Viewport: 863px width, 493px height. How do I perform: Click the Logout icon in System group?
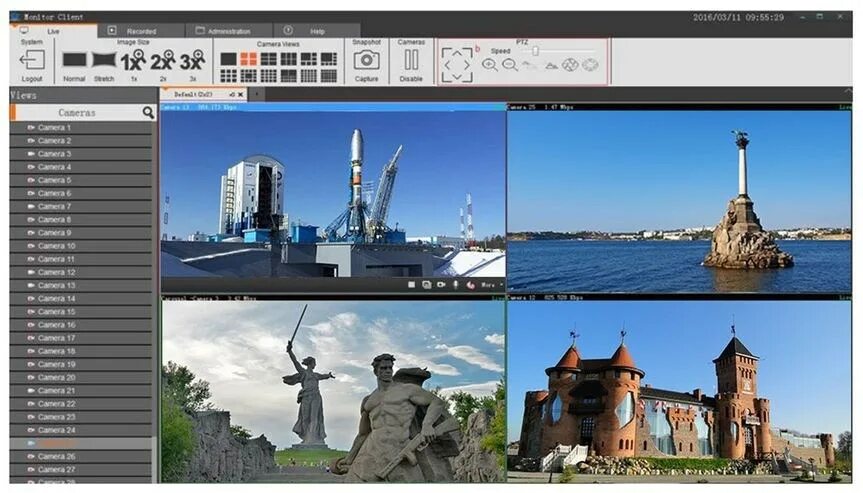(32, 59)
